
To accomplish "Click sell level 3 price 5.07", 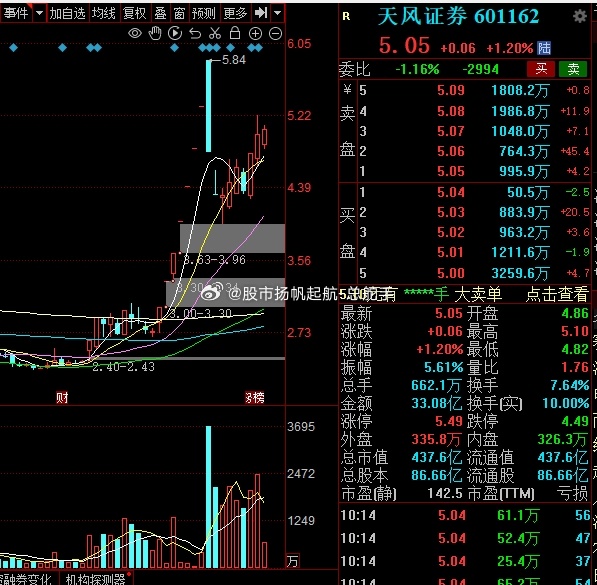I will click(x=451, y=131).
